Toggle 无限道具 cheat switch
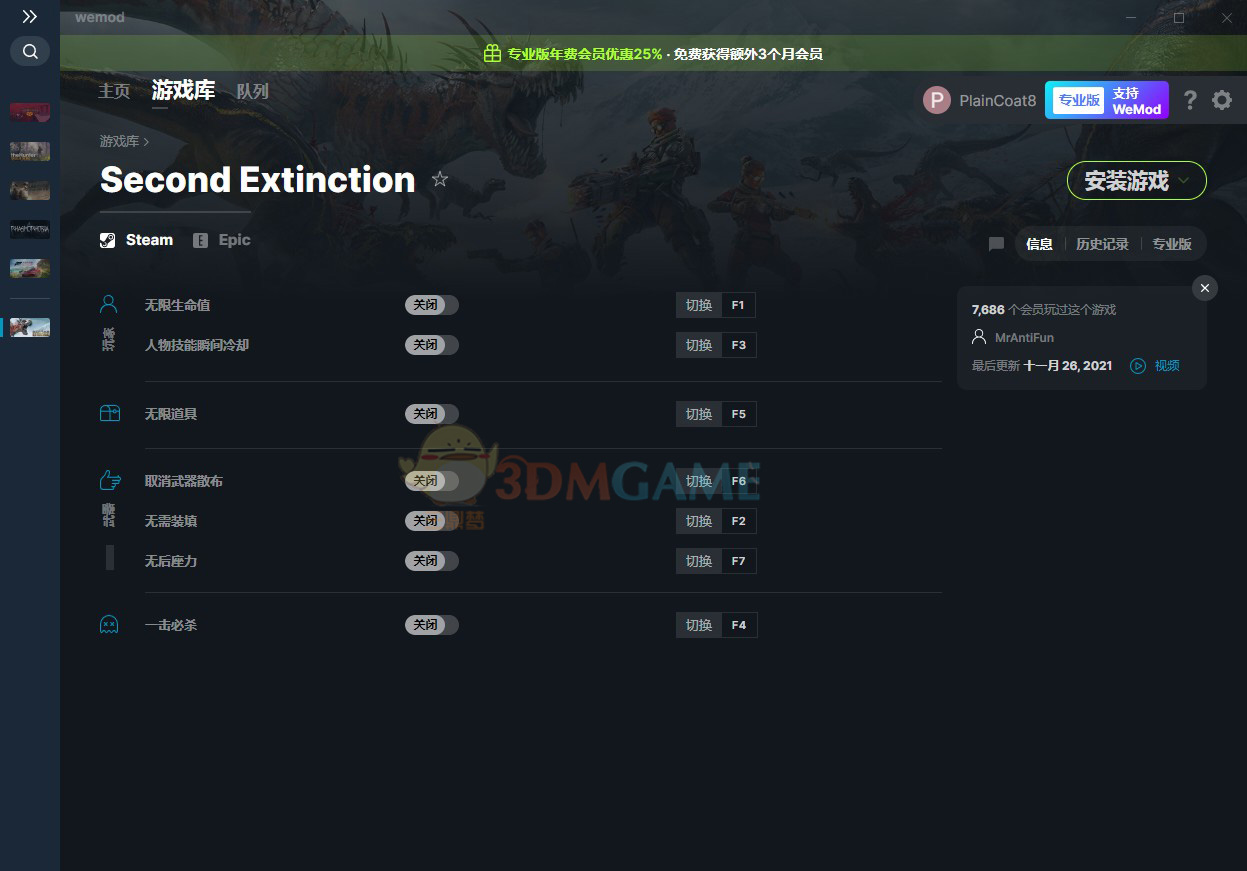Image resolution: width=1247 pixels, height=871 pixels. (x=432, y=414)
